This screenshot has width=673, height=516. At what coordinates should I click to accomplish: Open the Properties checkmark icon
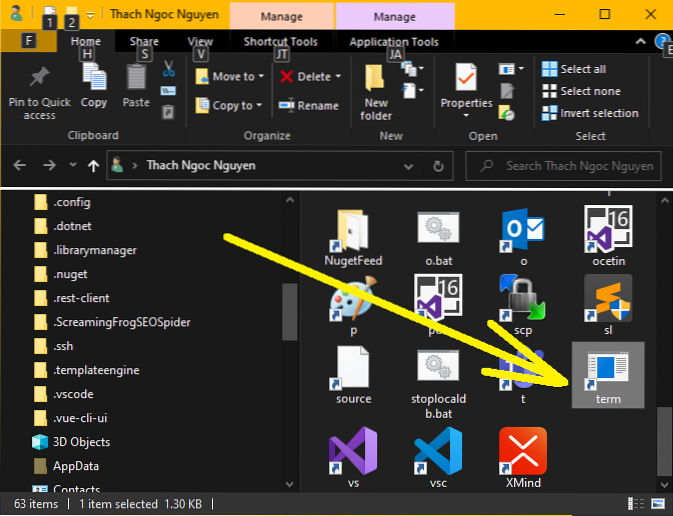click(465, 78)
